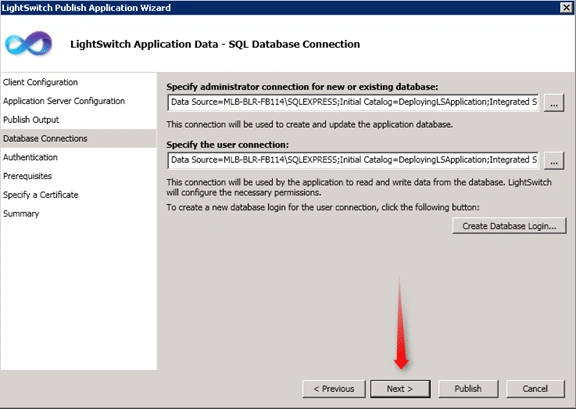Go back with the Previous button
This screenshot has width=576, height=409.
pyautogui.click(x=334, y=388)
